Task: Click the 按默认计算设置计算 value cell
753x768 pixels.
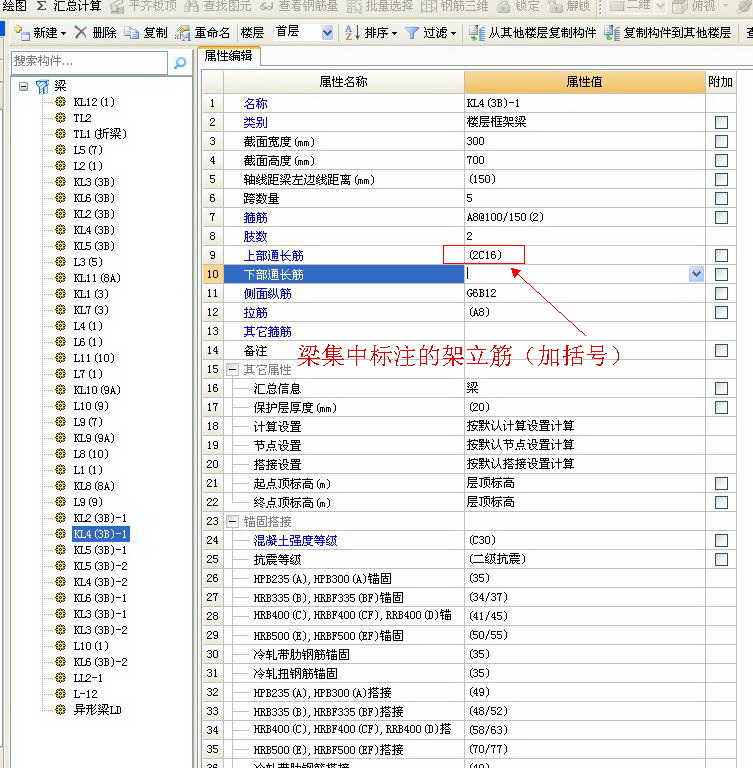Action: click(584, 426)
